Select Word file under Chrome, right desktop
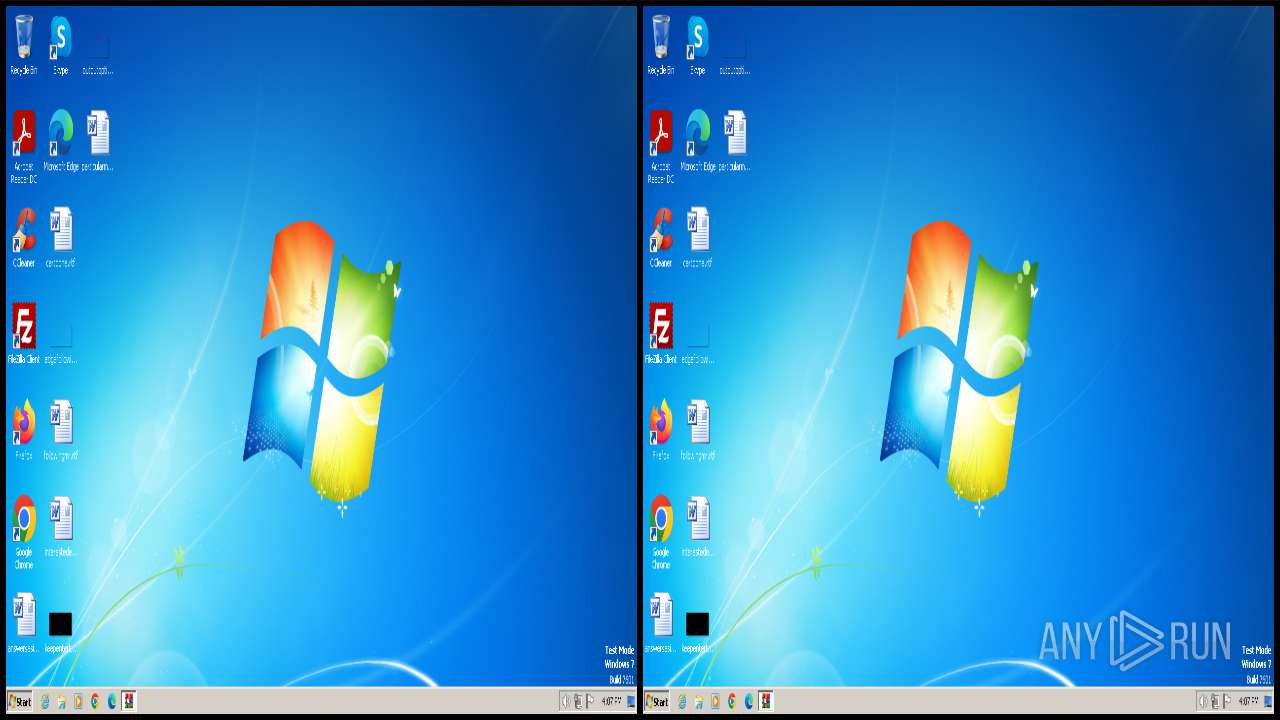This screenshot has width=1280, height=720. [661, 623]
